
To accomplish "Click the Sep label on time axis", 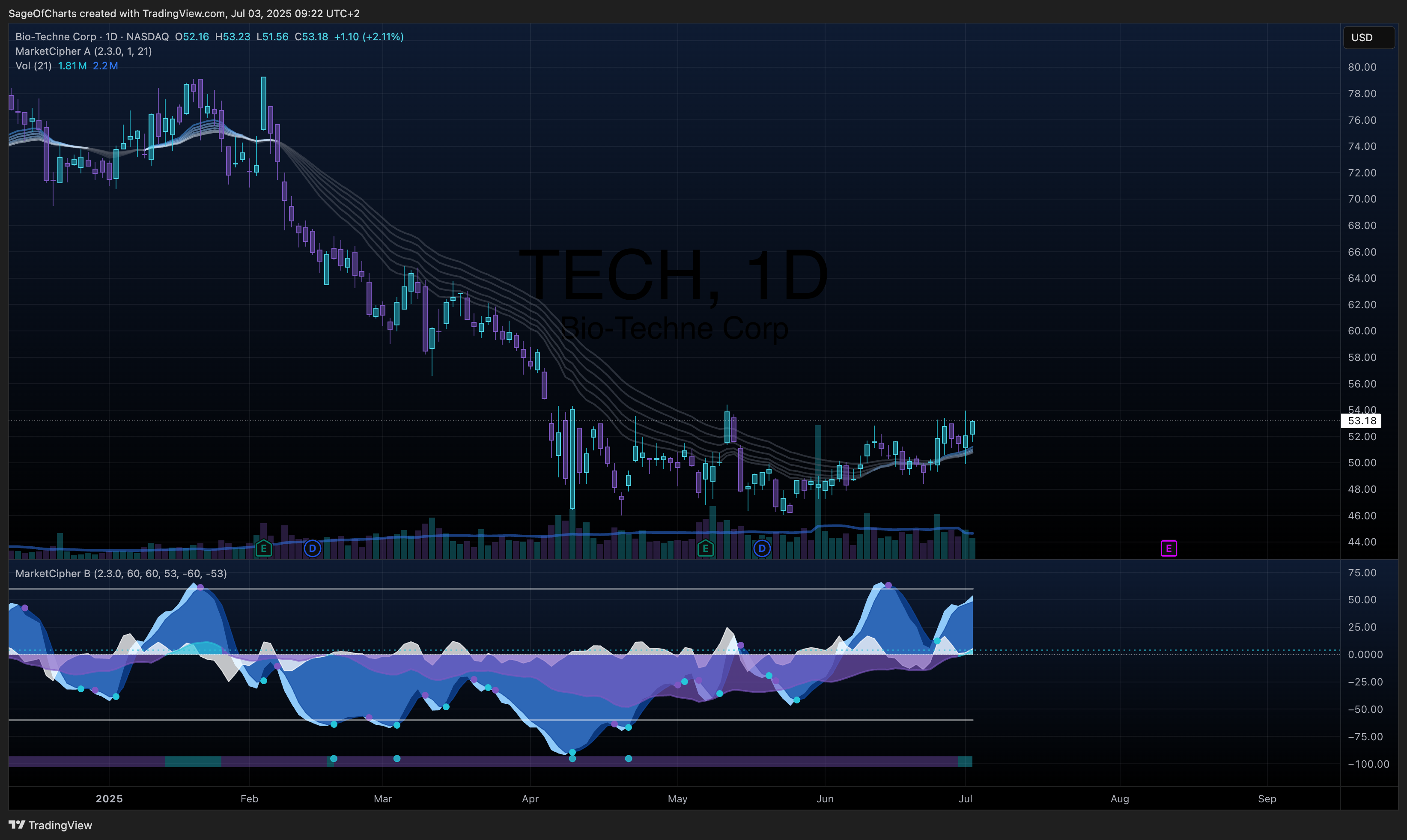I will click(1267, 798).
